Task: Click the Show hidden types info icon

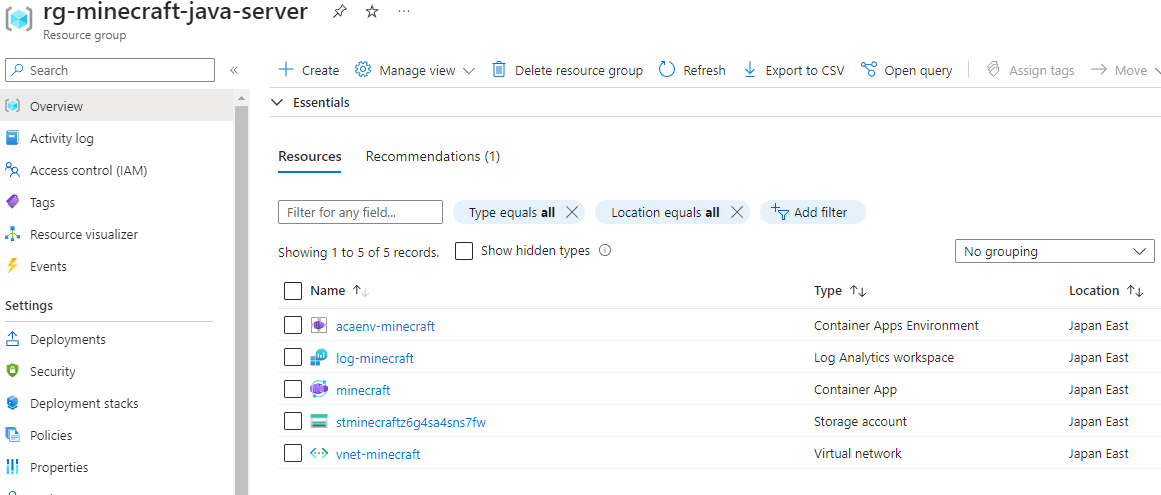Action: pyautogui.click(x=605, y=251)
